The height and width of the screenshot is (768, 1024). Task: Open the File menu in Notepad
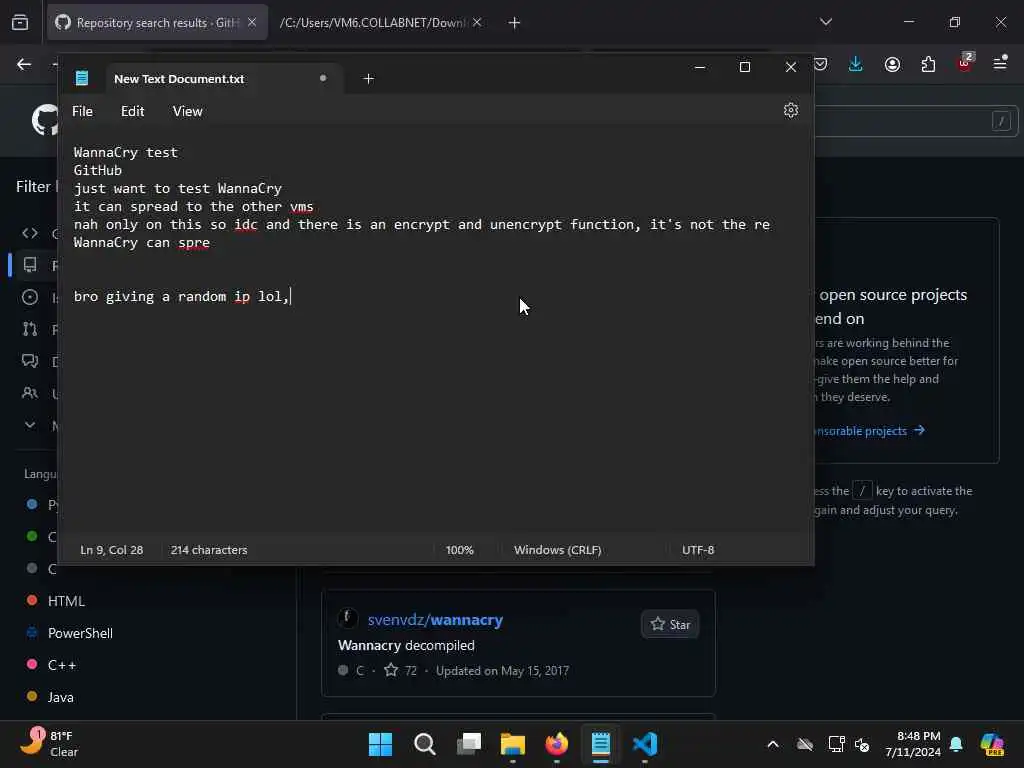[x=82, y=112]
